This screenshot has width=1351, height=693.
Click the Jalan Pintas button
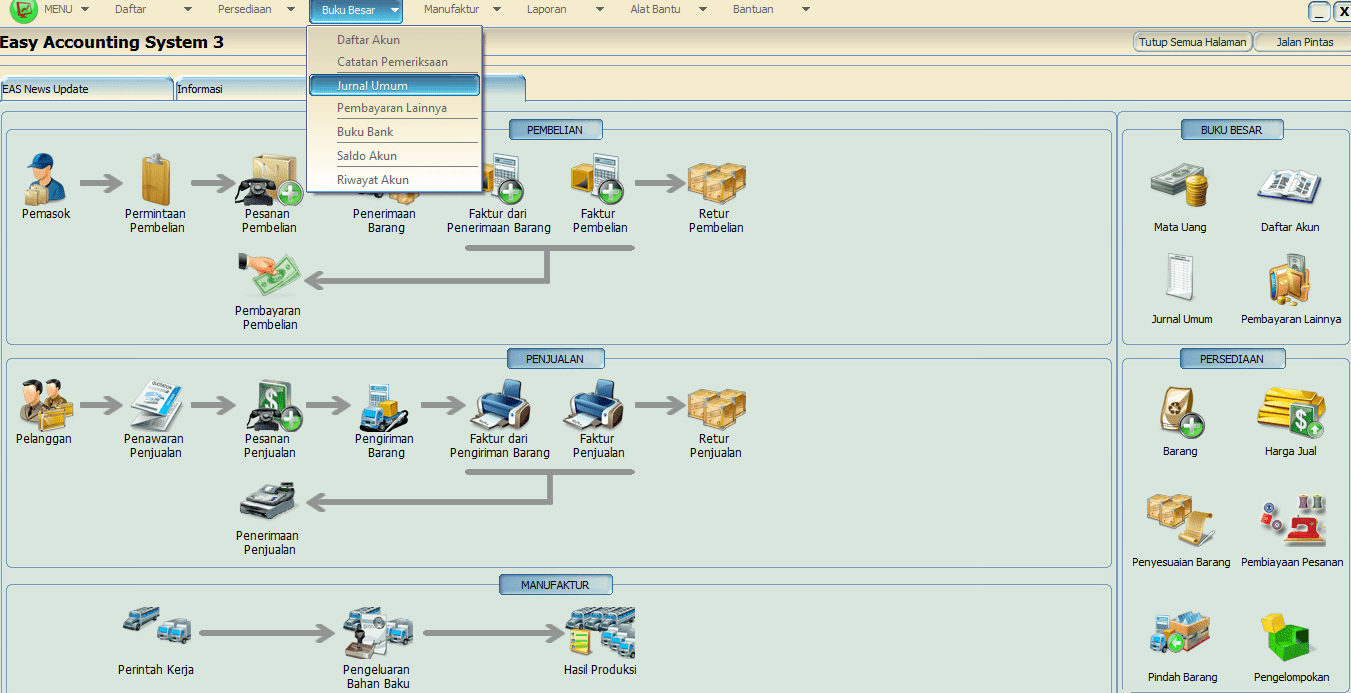click(1304, 42)
